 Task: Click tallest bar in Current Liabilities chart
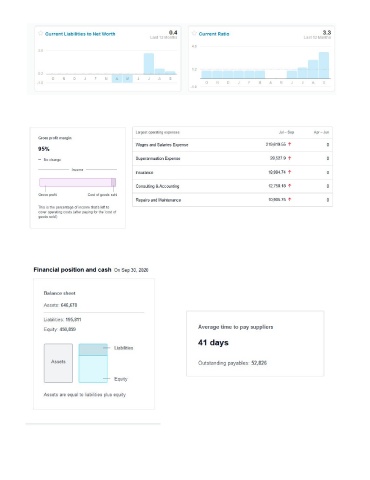point(149,64)
